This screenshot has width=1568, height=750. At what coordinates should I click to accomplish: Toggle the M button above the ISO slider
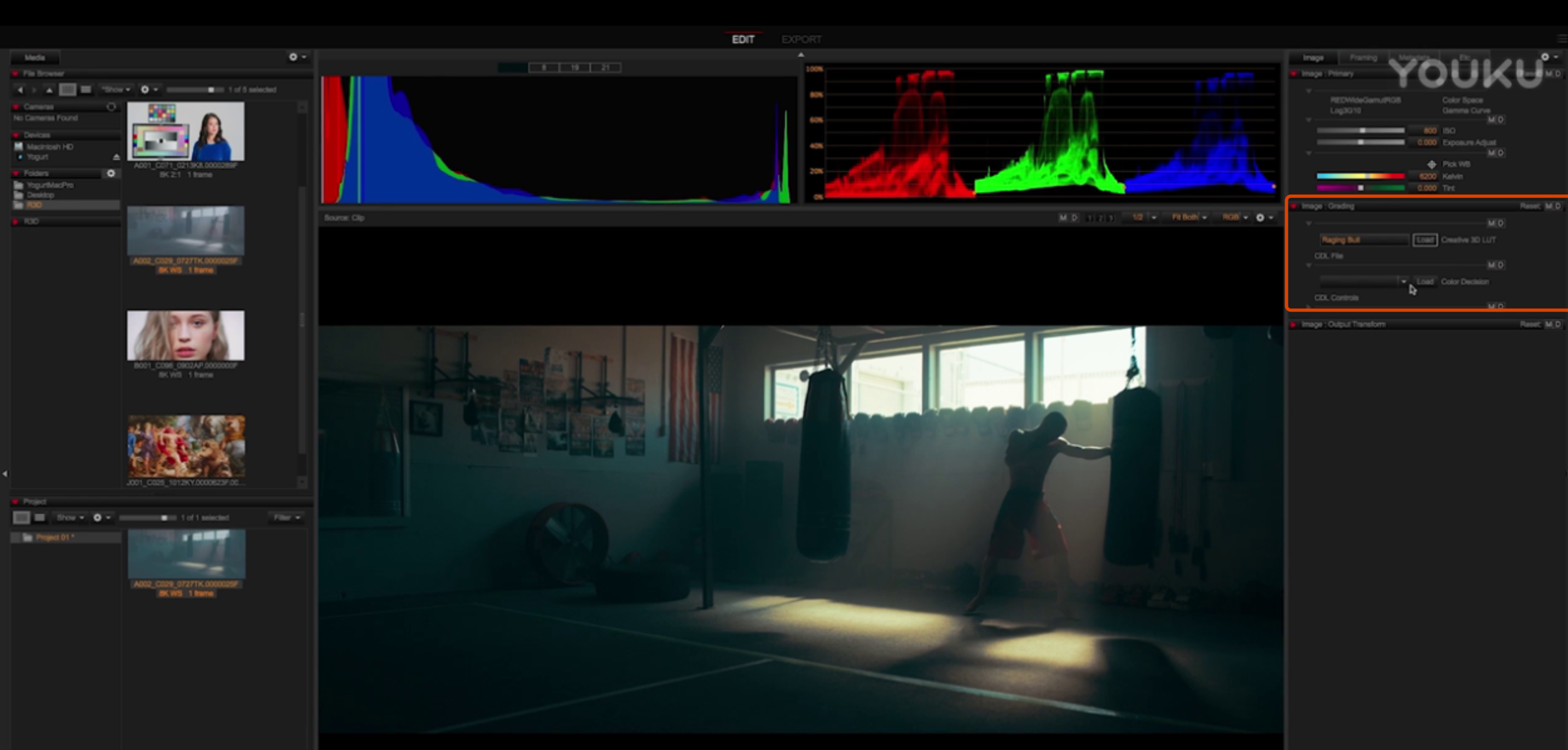(1491, 120)
